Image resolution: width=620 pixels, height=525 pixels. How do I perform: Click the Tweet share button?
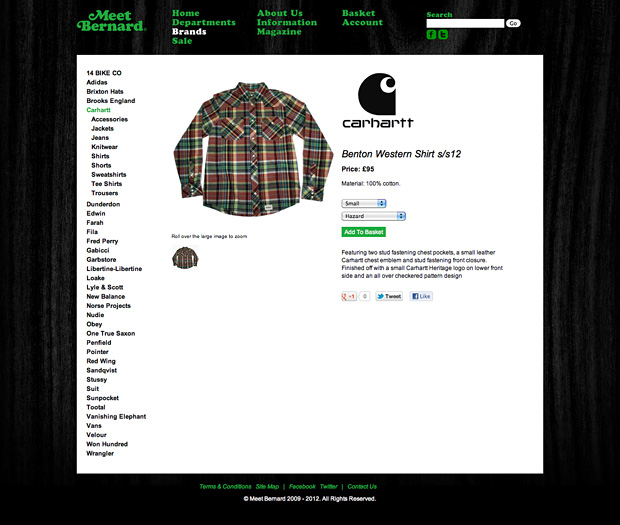[x=389, y=296]
